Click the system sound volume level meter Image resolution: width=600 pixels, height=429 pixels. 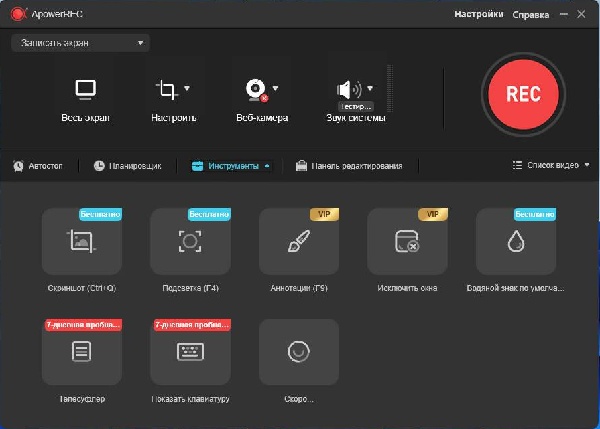390,90
